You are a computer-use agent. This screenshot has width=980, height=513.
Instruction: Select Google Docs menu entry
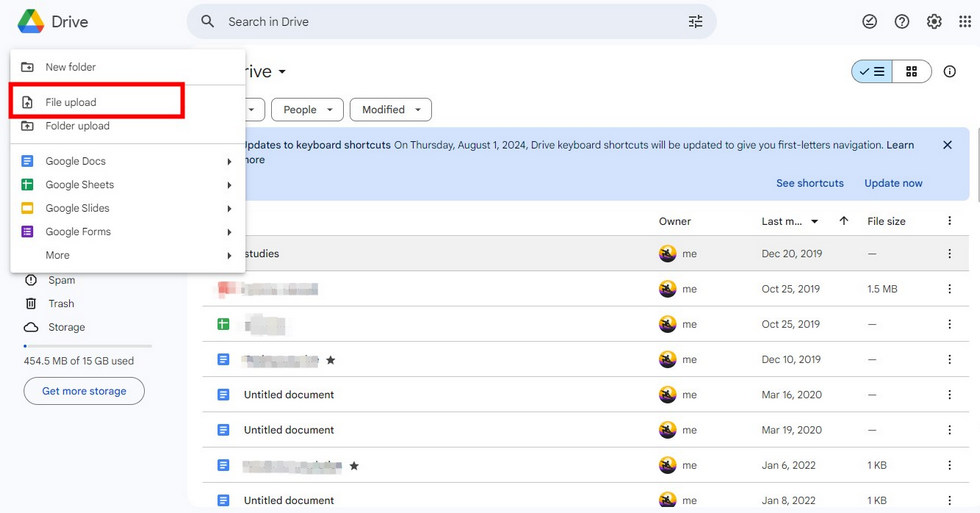click(x=128, y=161)
